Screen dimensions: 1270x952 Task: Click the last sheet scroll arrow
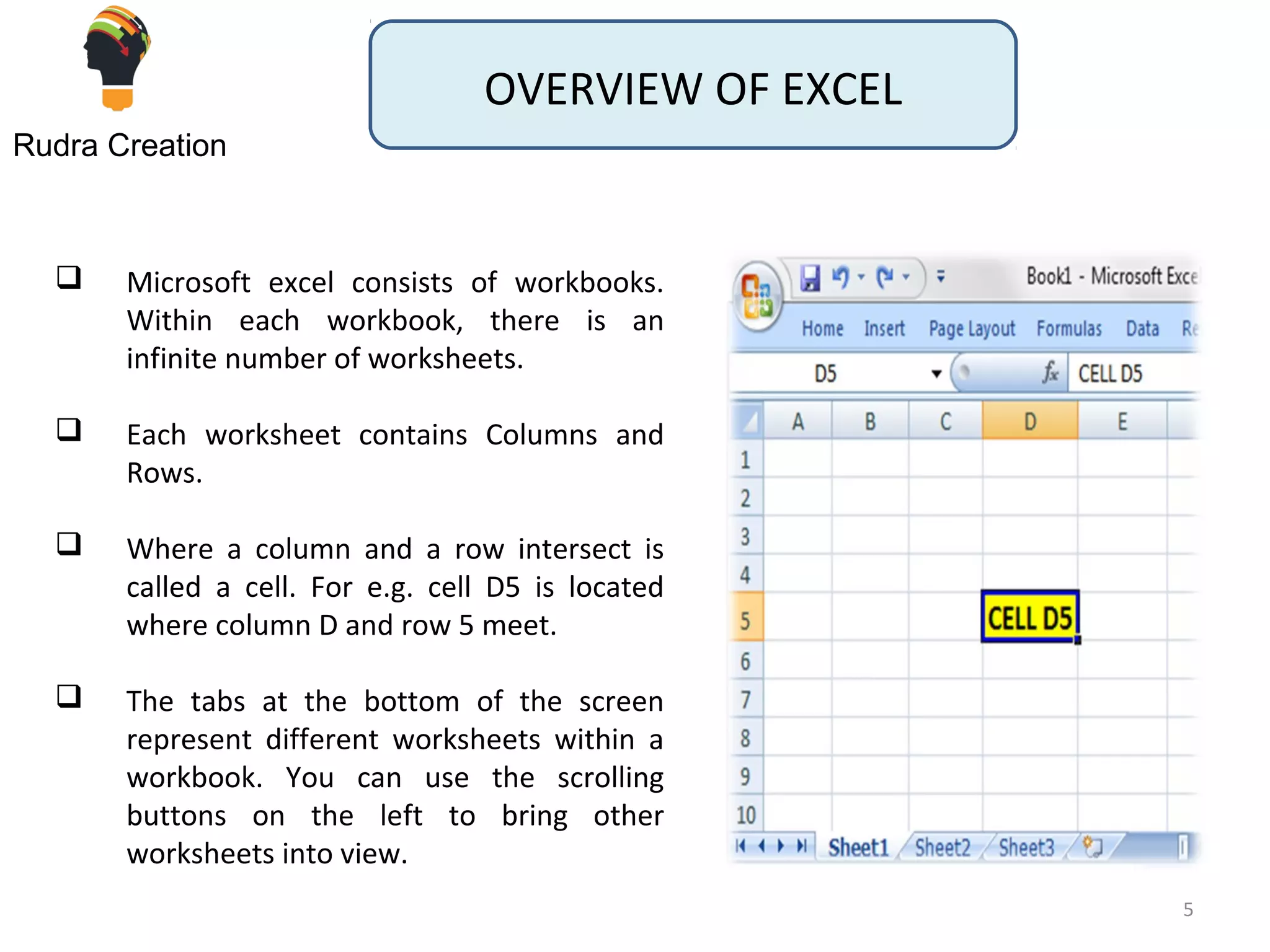pos(802,846)
